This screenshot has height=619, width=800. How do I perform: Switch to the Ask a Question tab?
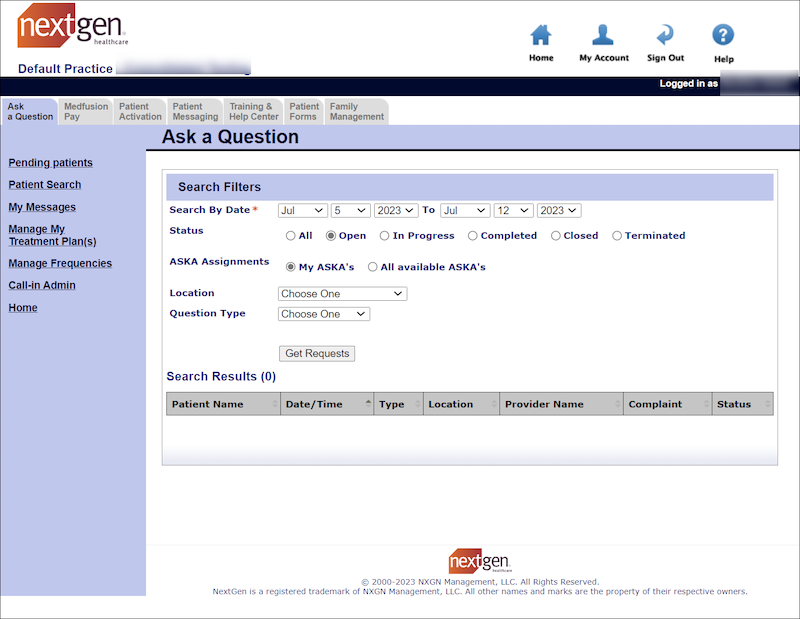tap(30, 111)
